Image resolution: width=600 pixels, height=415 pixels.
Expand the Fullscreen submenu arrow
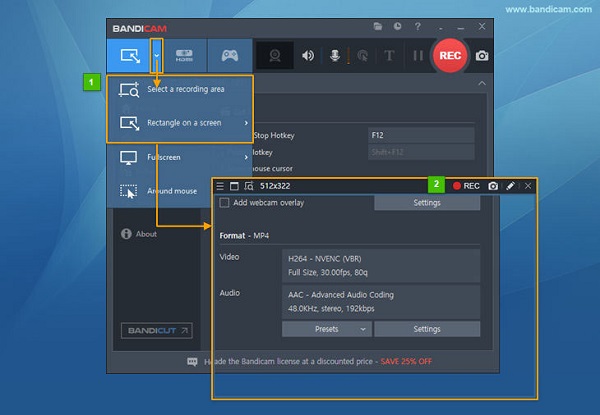point(246,157)
